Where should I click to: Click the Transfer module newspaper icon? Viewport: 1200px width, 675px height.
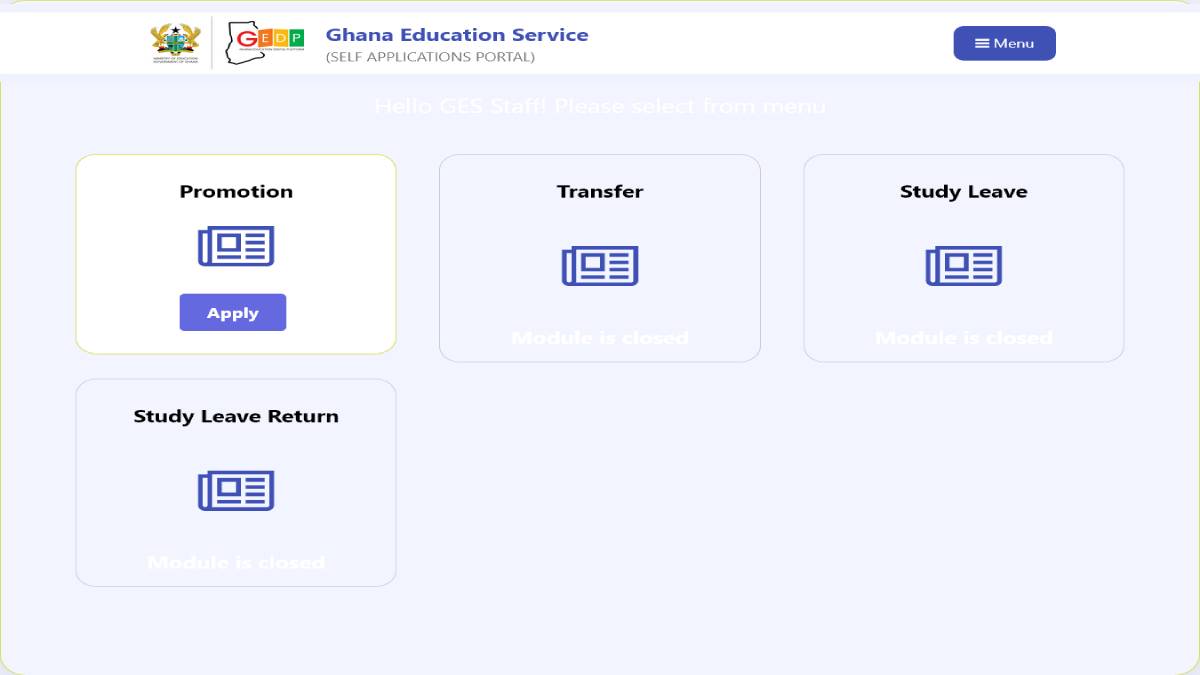600,266
